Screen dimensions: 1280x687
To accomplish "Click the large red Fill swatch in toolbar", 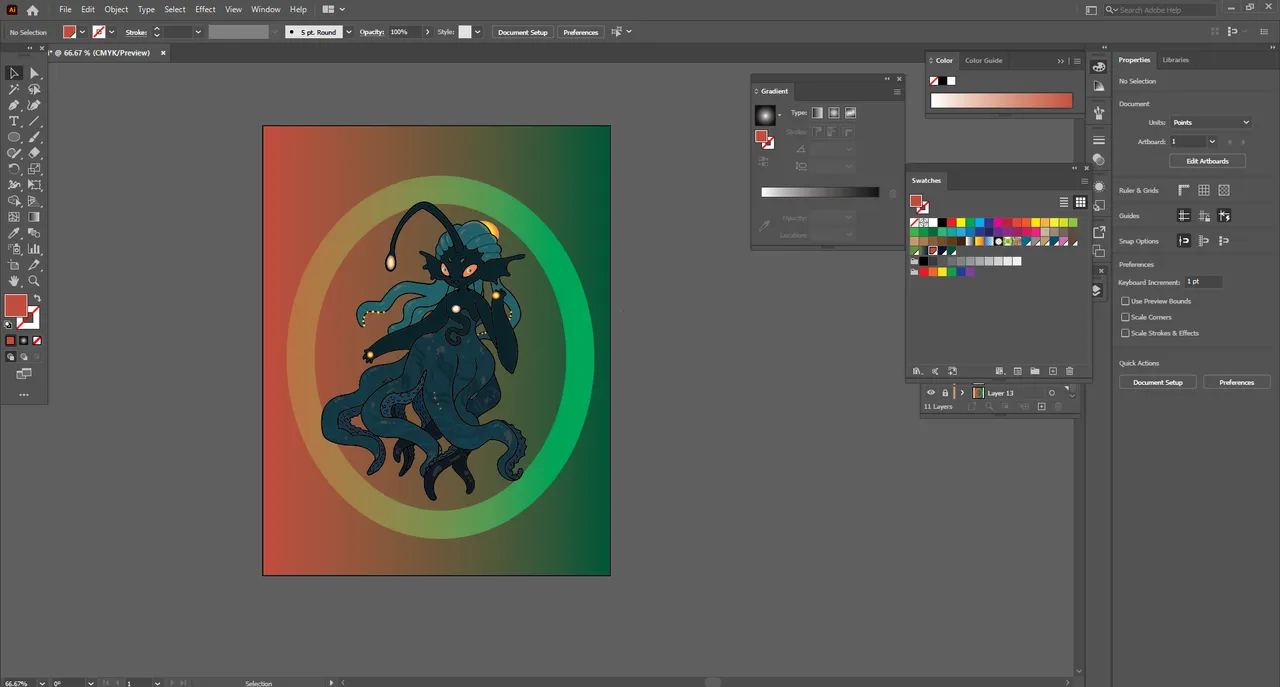I will coord(15,305).
